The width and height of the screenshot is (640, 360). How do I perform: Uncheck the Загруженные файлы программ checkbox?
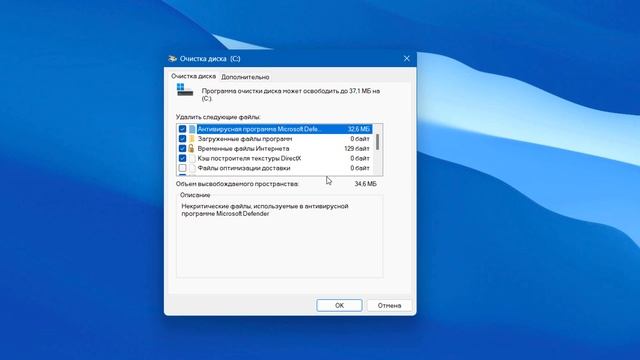[182, 139]
